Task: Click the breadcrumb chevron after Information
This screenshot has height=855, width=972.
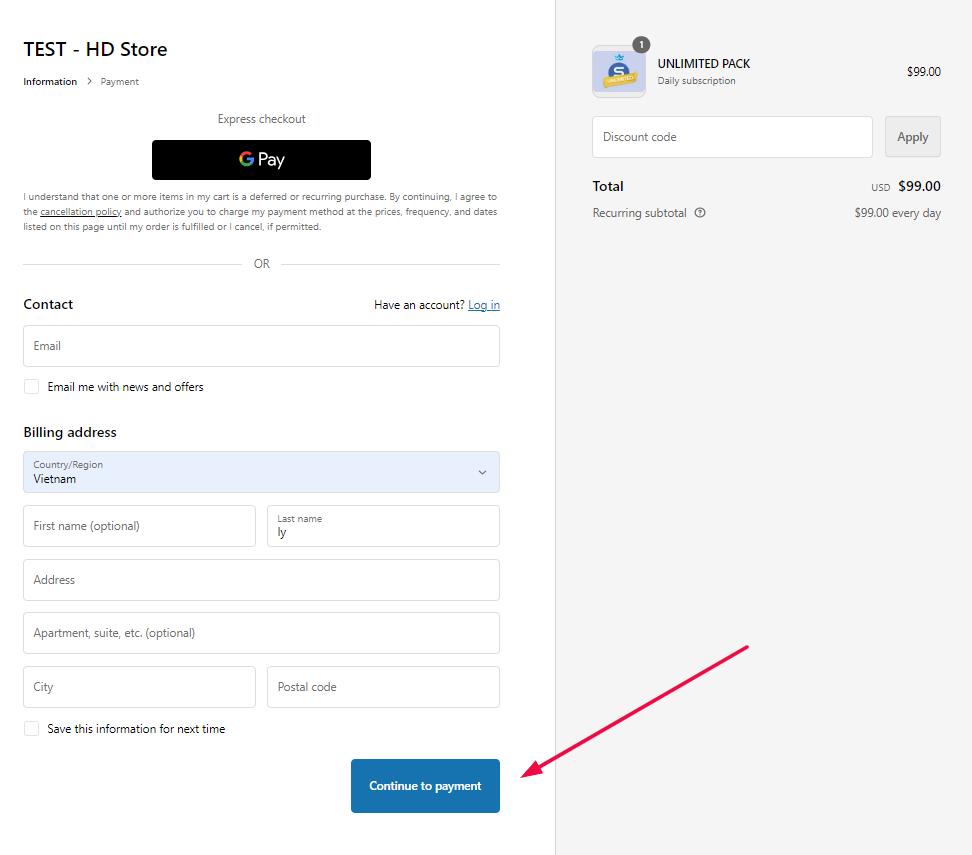Action: click(89, 82)
